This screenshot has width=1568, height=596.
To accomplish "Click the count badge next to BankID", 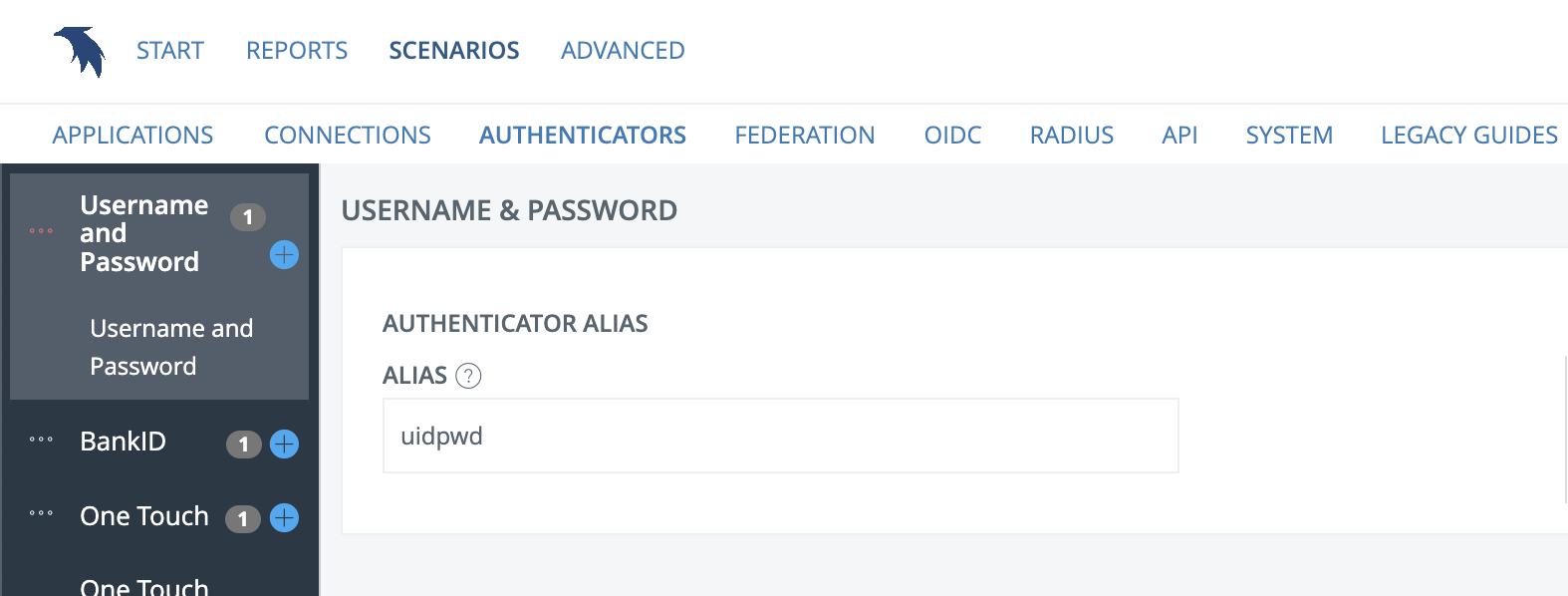I will (244, 445).
